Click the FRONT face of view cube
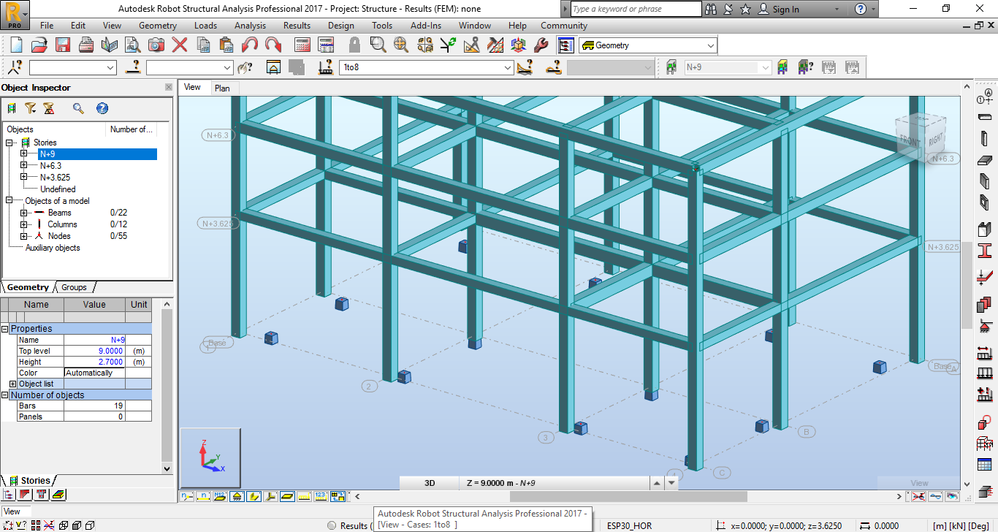 click(910, 141)
